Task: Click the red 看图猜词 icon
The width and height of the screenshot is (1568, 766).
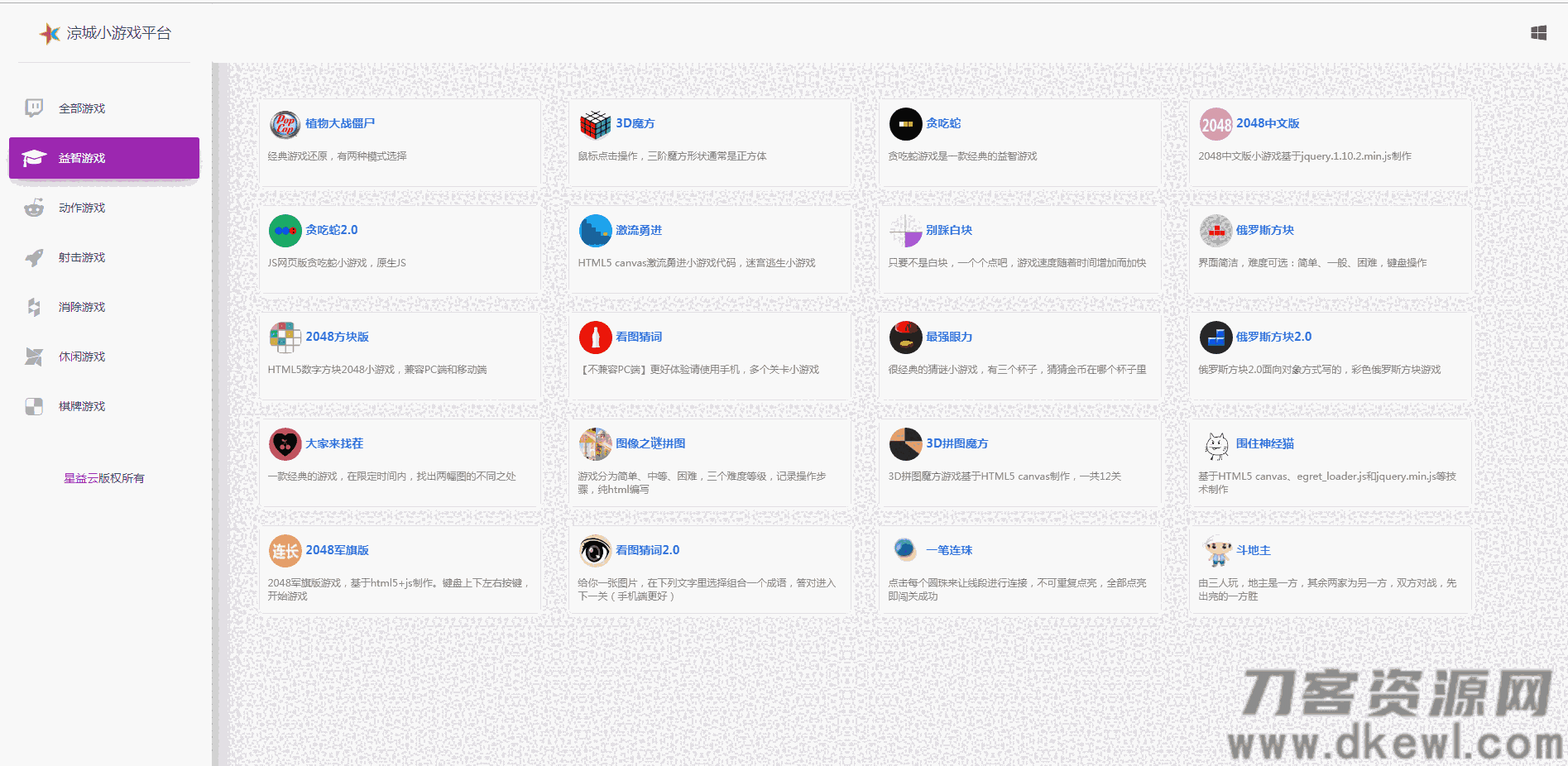Action: coord(595,338)
